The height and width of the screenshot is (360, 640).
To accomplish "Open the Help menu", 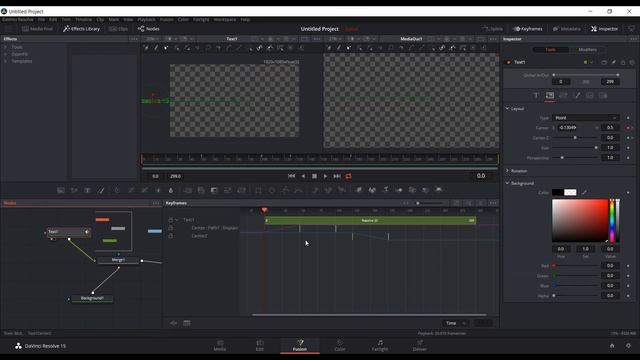I will coord(245,19).
